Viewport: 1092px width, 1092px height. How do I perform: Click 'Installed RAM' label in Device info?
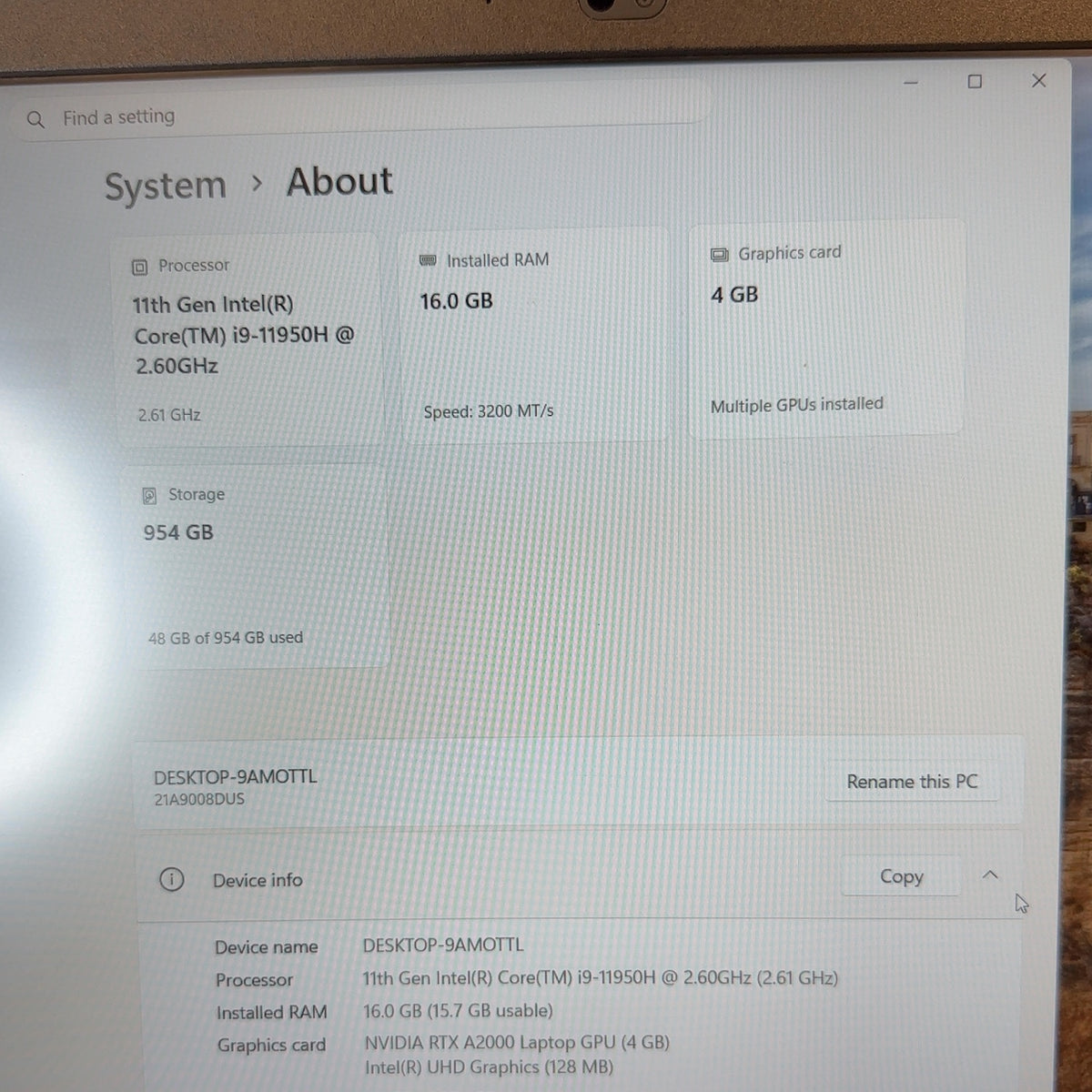click(272, 1013)
